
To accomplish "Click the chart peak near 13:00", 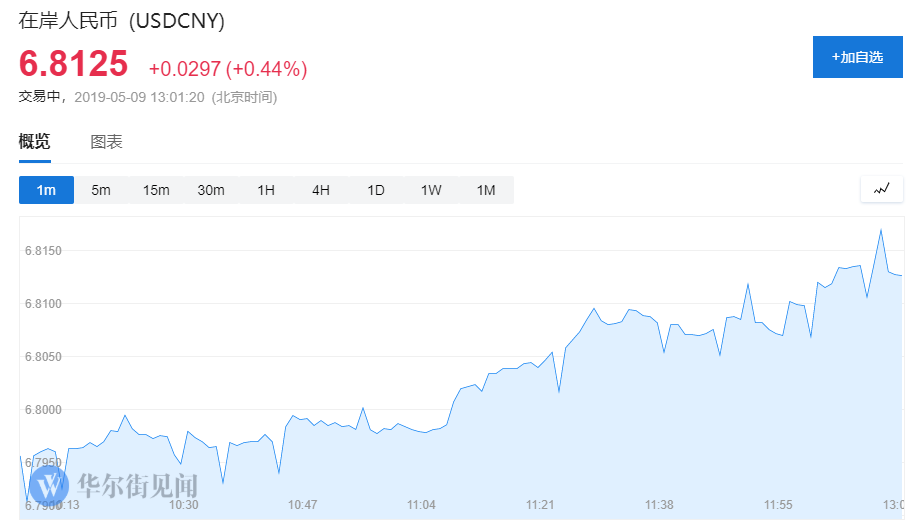I will (x=881, y=230).
